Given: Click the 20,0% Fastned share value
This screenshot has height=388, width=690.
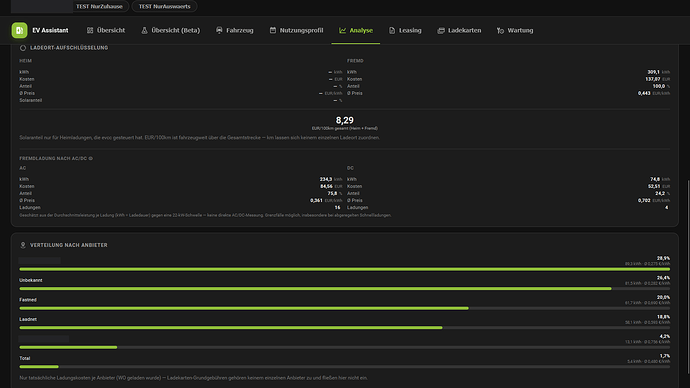Looking at the screenshot, I should [x=663, y=297].
